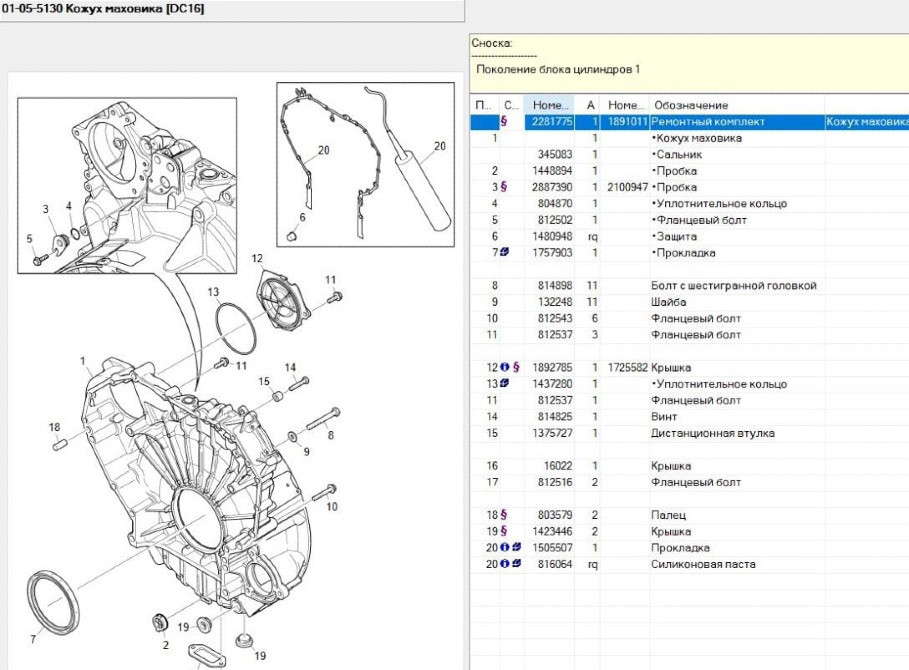The image size is (909, 670).
Task: Click the blue info icon for part 816064
Action: point(505,564)
